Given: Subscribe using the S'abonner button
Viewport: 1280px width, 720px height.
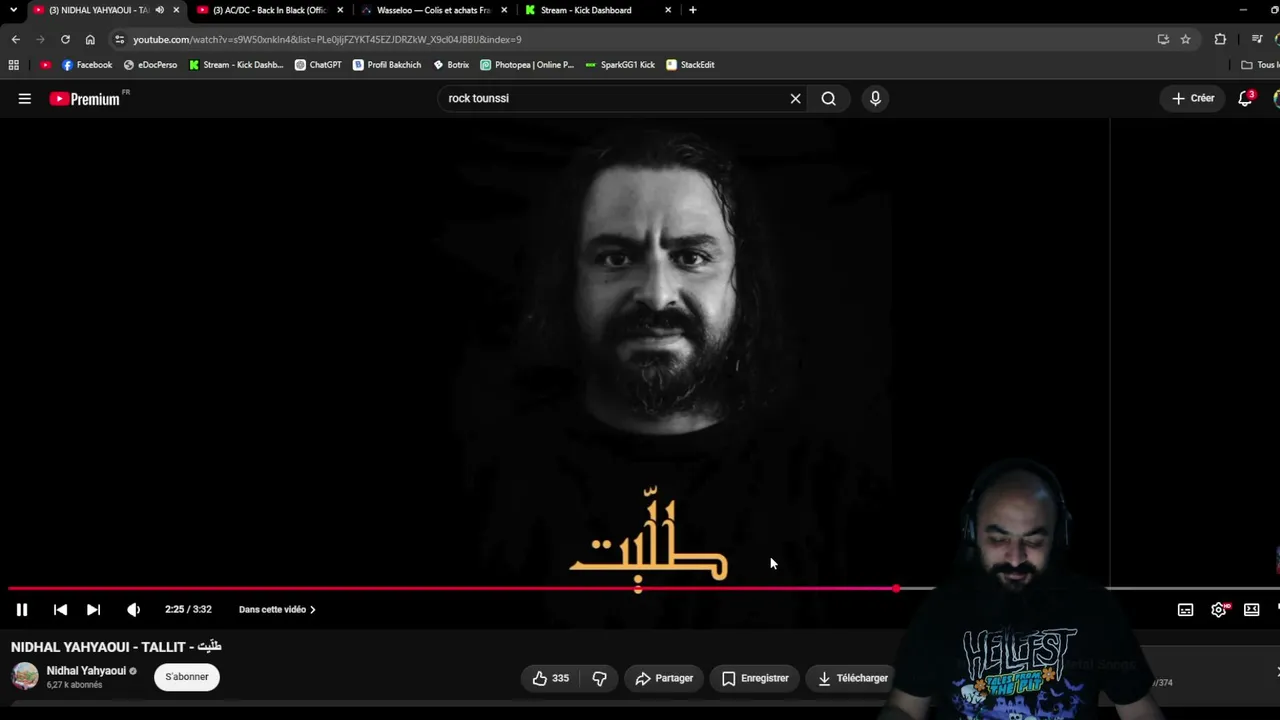Looking at the screenshot, I should click(187, 677).
